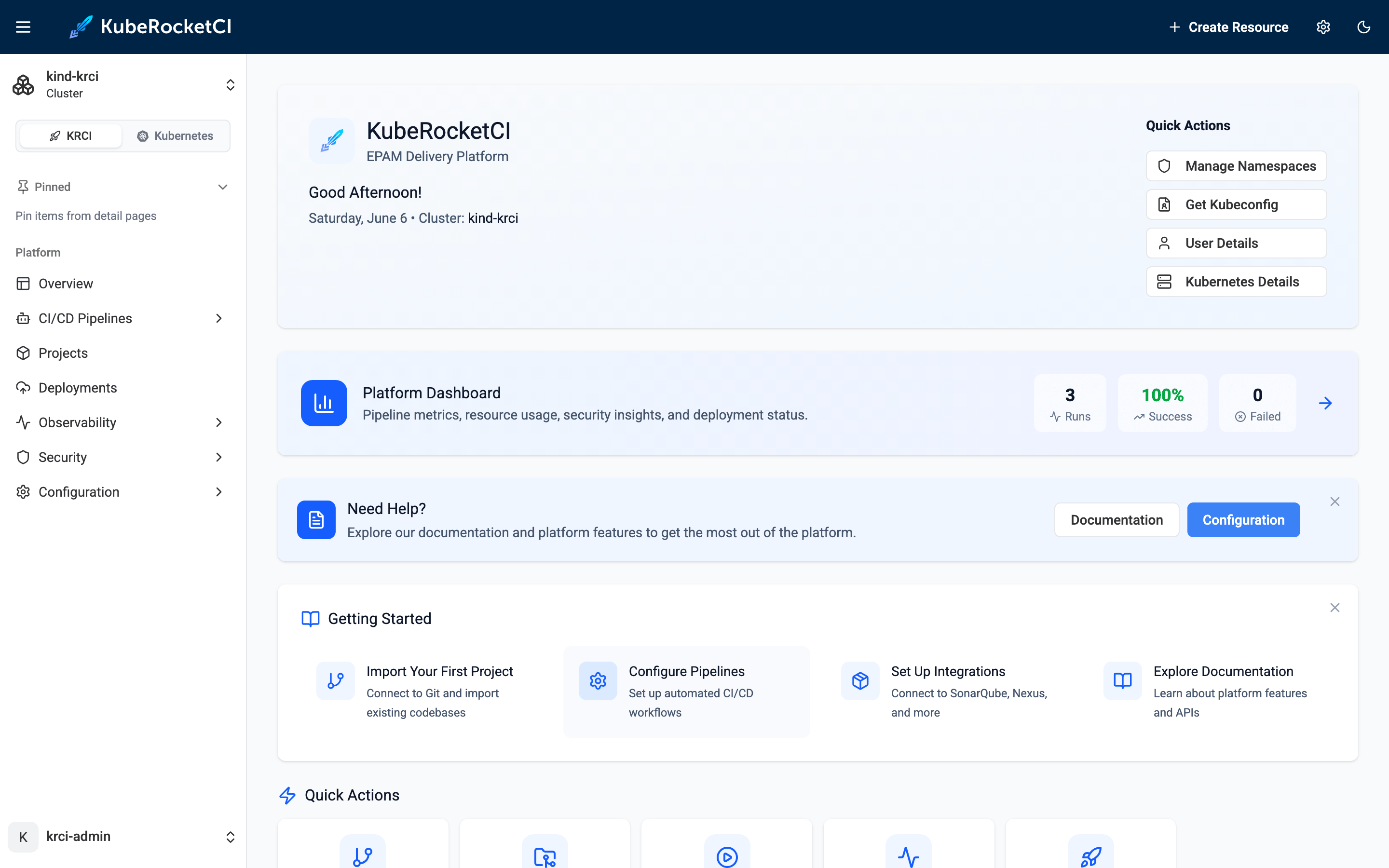
Task: Click Getting Started book icon
Action: (311, 619)
